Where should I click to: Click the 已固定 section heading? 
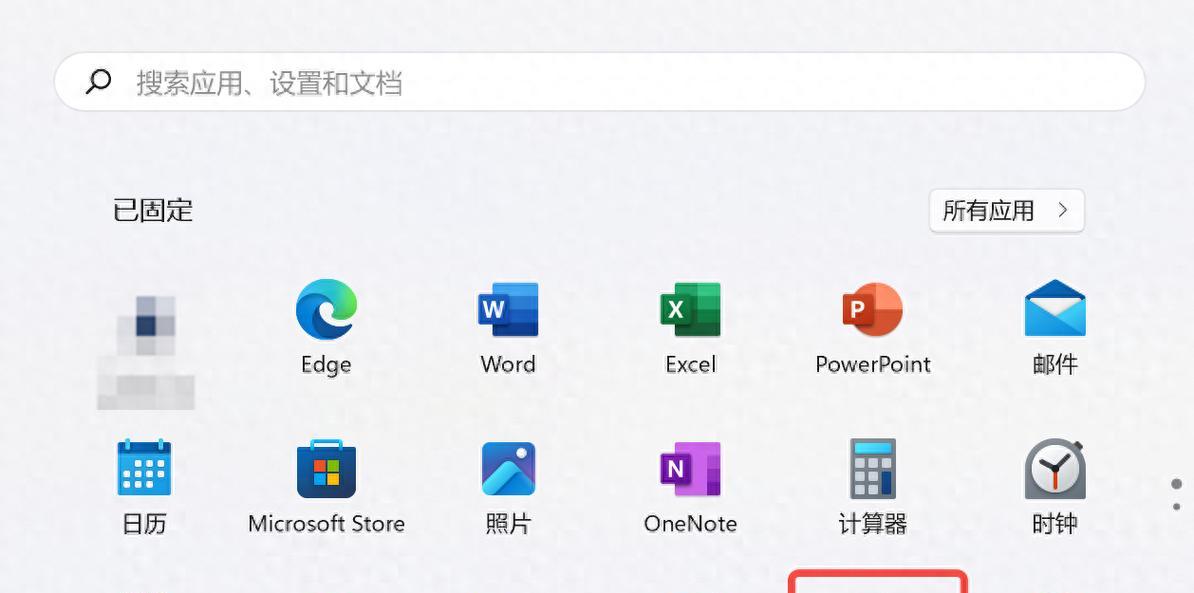coord(153,210)
